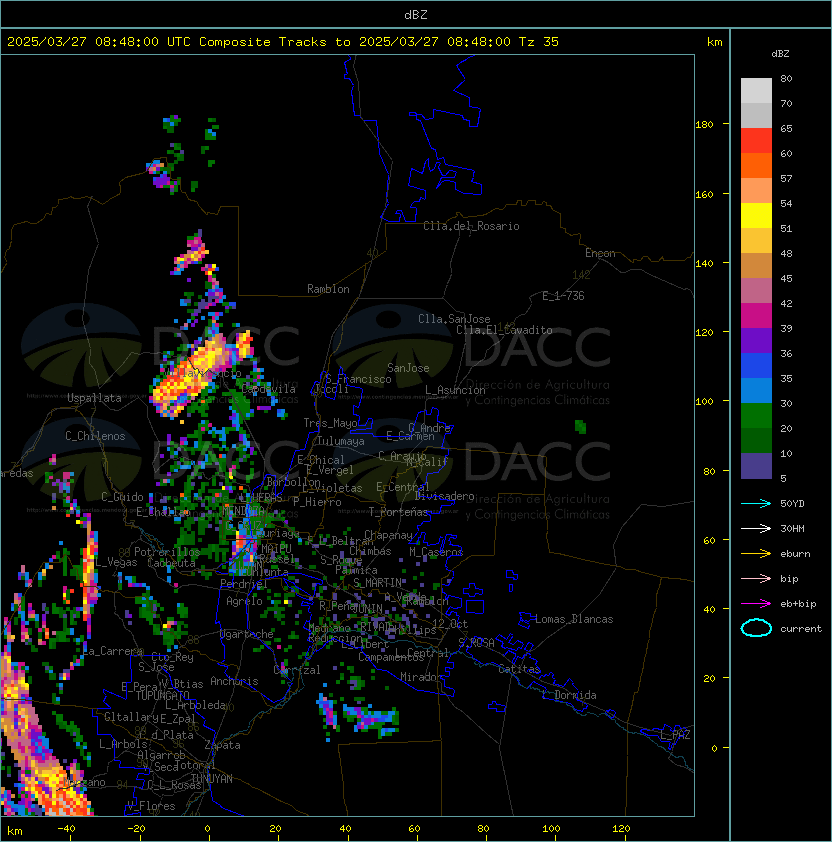Click the 'TUNUYAN' place label
The image size is (832, 842).
click(x=212, y=779)
